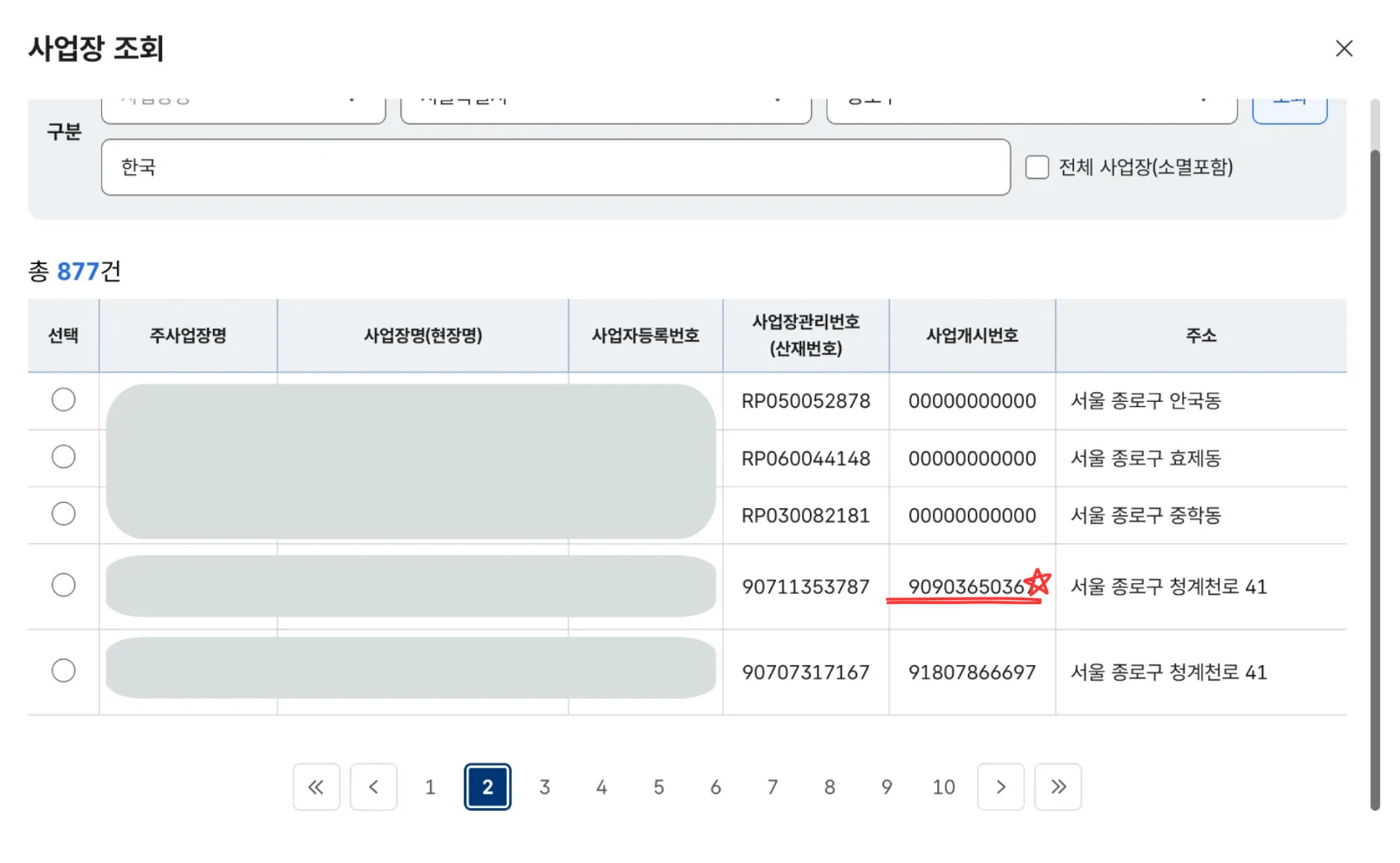This screenshot has width=1400, height=863.
Task: Click the blue-outlined search button
Action: point(1289,109)
